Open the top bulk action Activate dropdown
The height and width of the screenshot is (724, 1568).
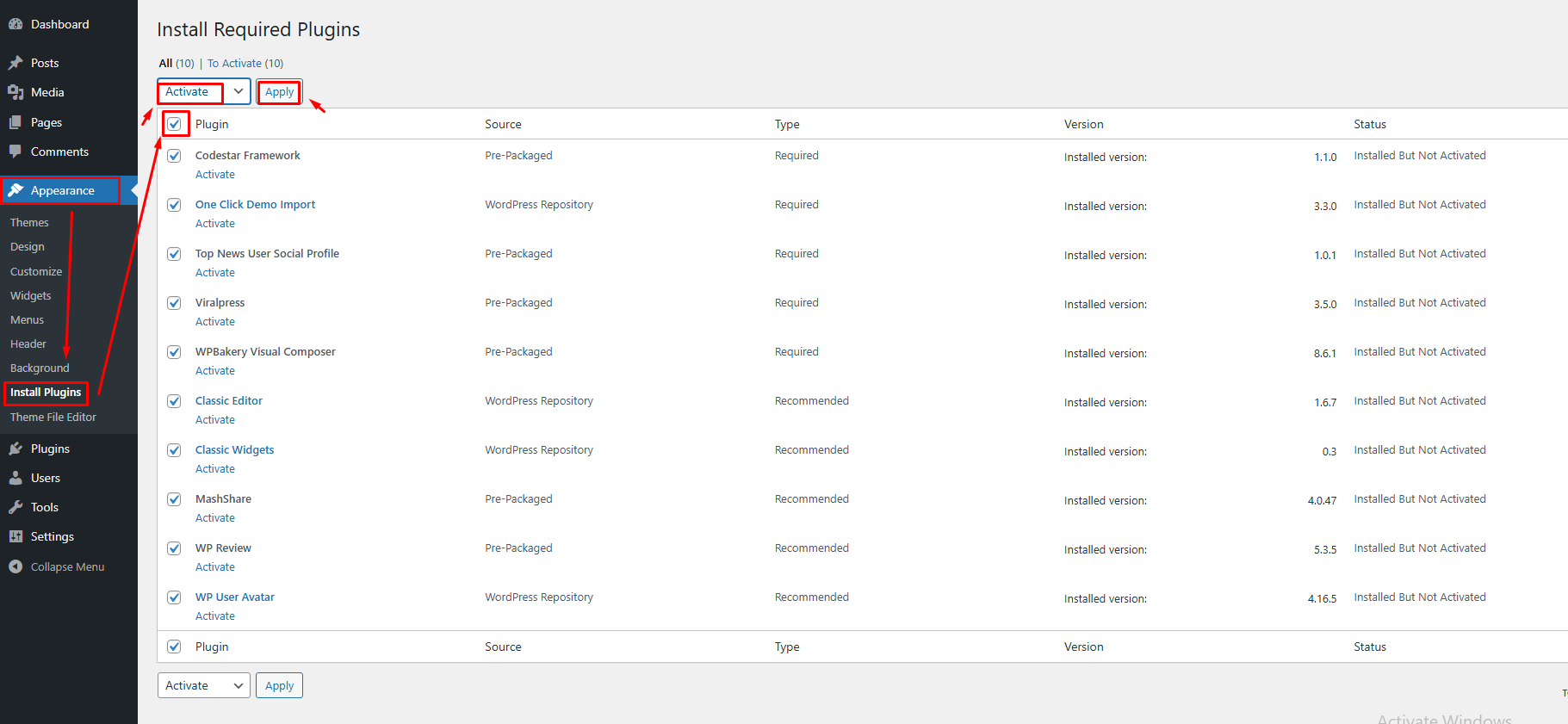[x=204, y=91]
